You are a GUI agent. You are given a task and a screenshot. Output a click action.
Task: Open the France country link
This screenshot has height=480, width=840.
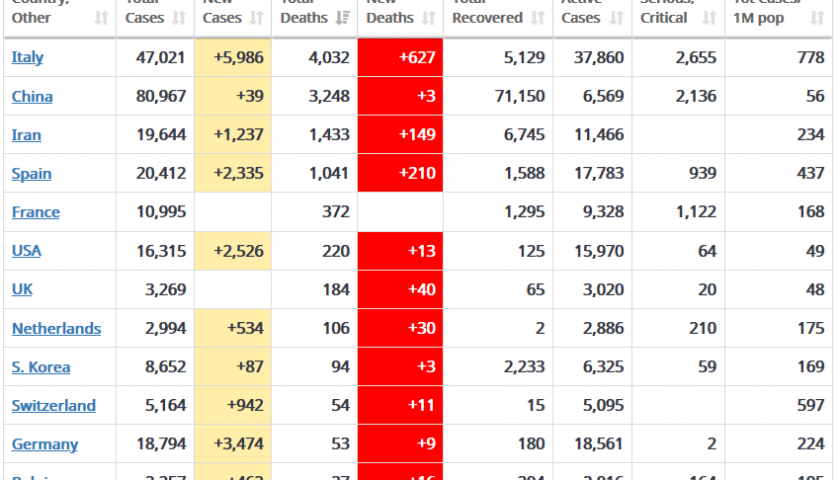coord(36,212)
